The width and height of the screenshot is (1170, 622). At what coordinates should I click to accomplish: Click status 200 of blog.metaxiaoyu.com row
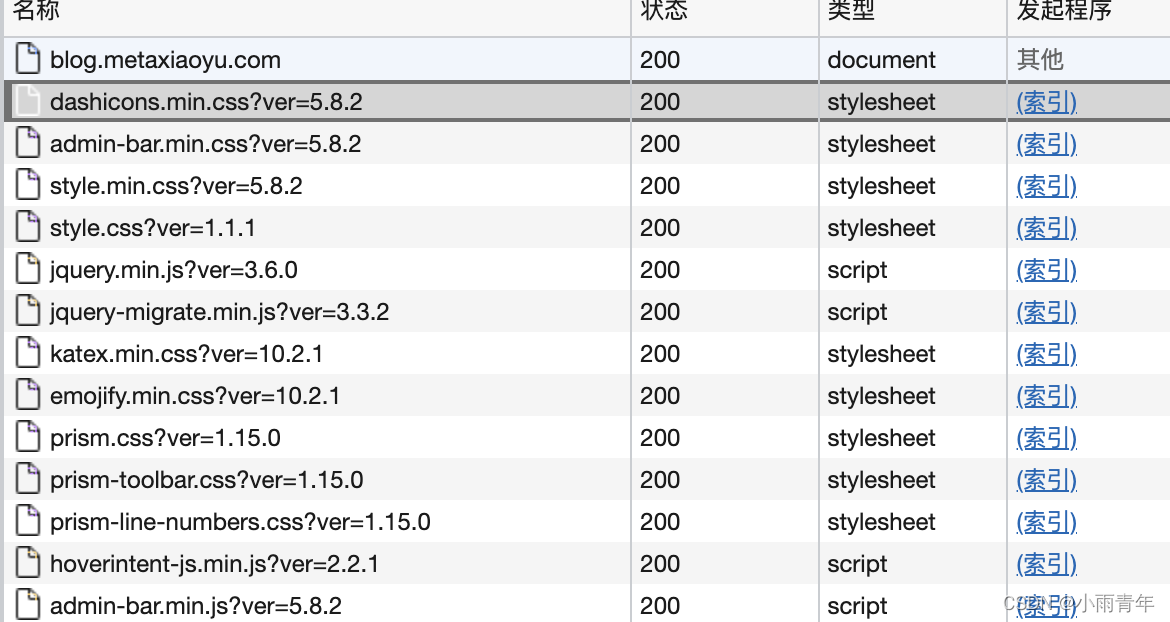660,60
